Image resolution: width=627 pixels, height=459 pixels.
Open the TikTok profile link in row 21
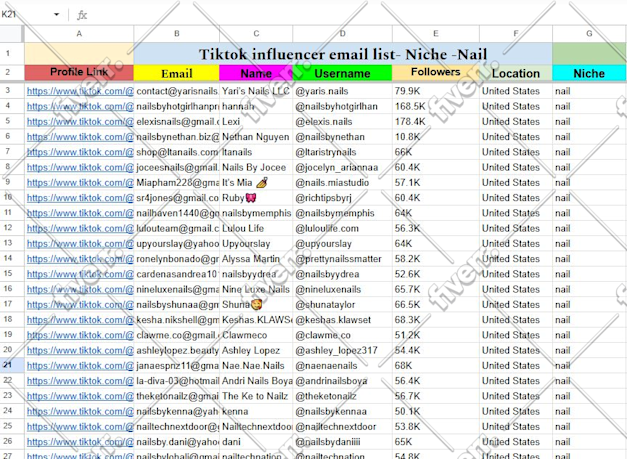[x=80, y=366]
